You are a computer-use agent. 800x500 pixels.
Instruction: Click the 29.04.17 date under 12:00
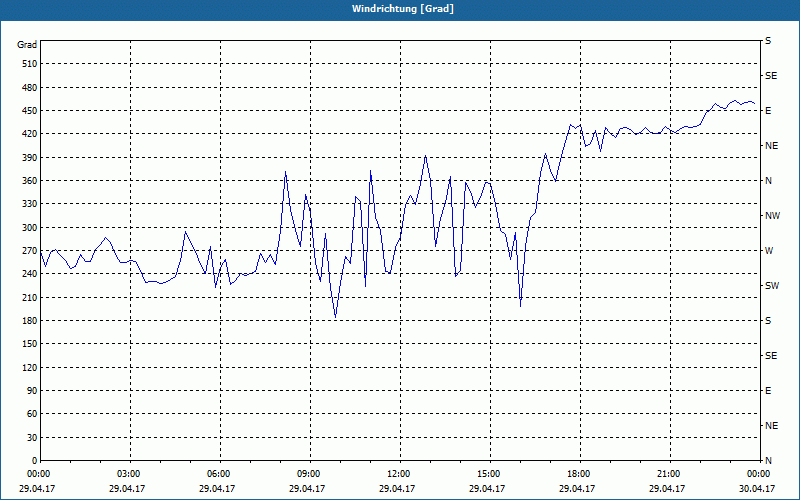[397, 488]
